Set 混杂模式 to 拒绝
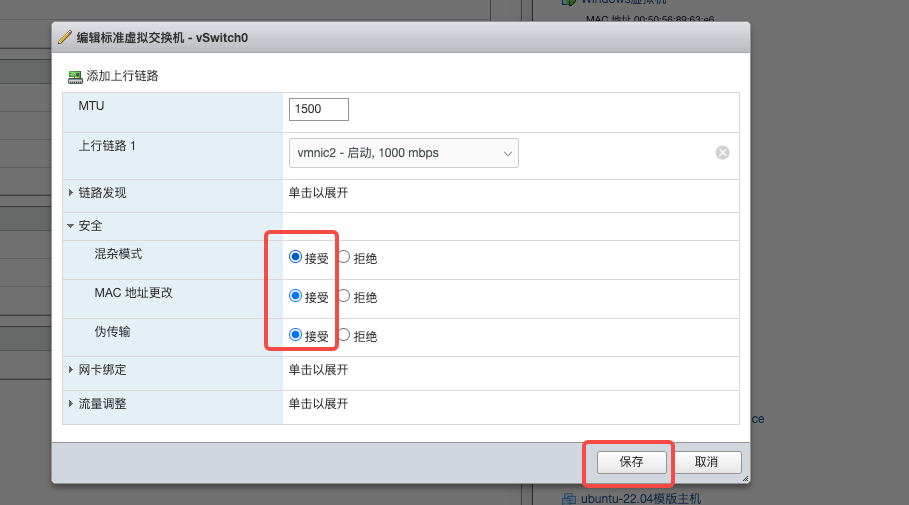 344,257
